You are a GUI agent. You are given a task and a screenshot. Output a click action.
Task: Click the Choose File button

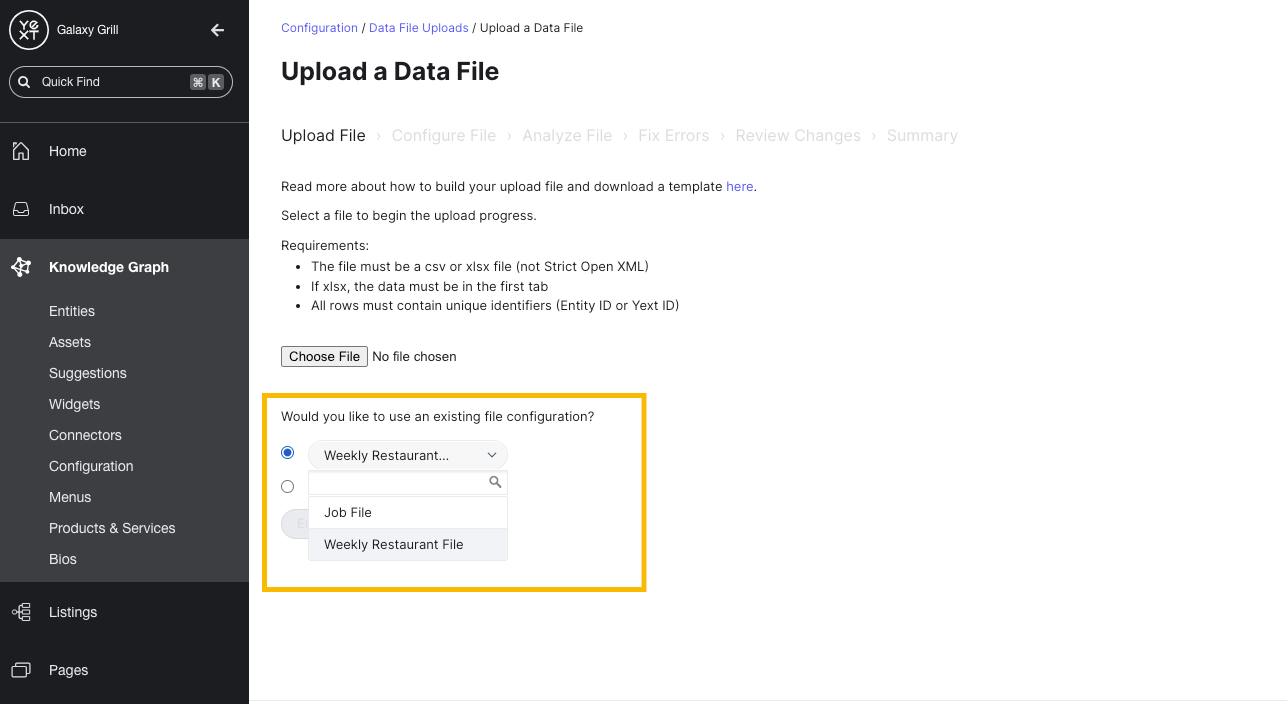click(x=324, y=356)
